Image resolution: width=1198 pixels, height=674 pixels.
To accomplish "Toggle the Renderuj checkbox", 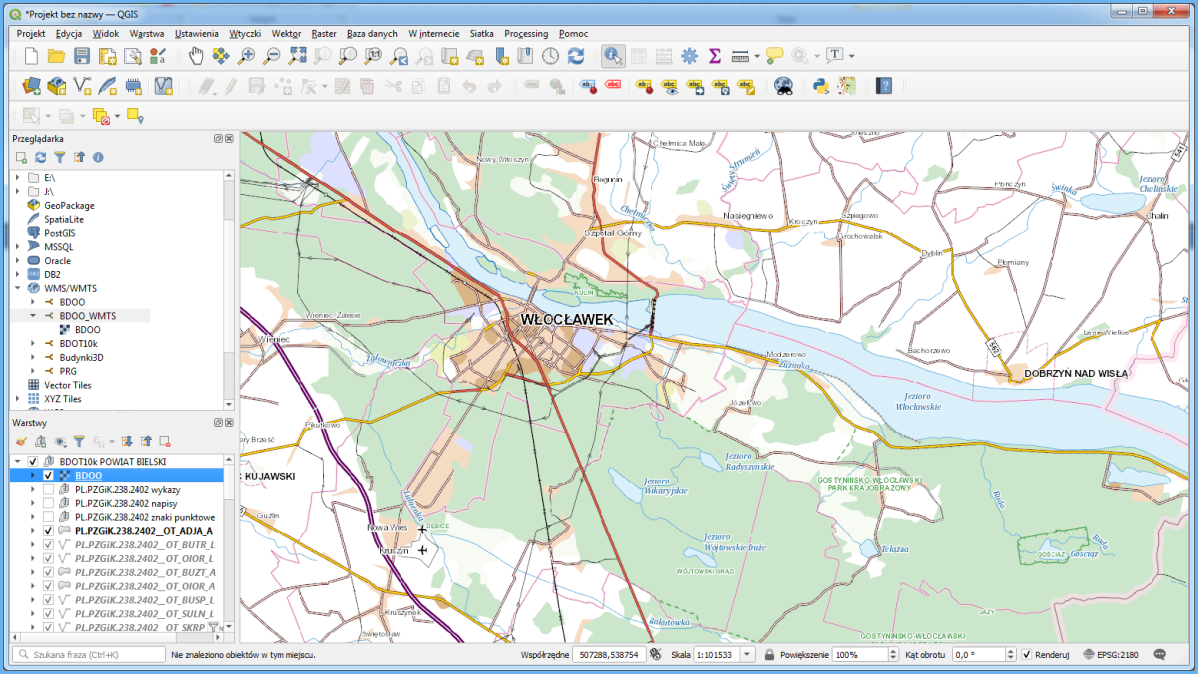I will click(1027, 655).
